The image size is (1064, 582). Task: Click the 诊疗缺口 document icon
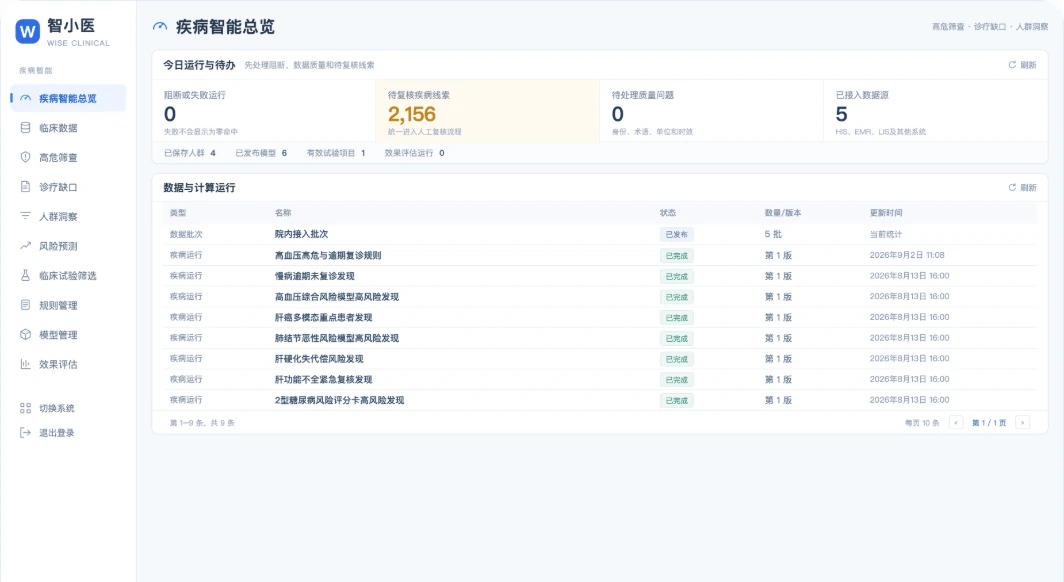coord(25,187)
